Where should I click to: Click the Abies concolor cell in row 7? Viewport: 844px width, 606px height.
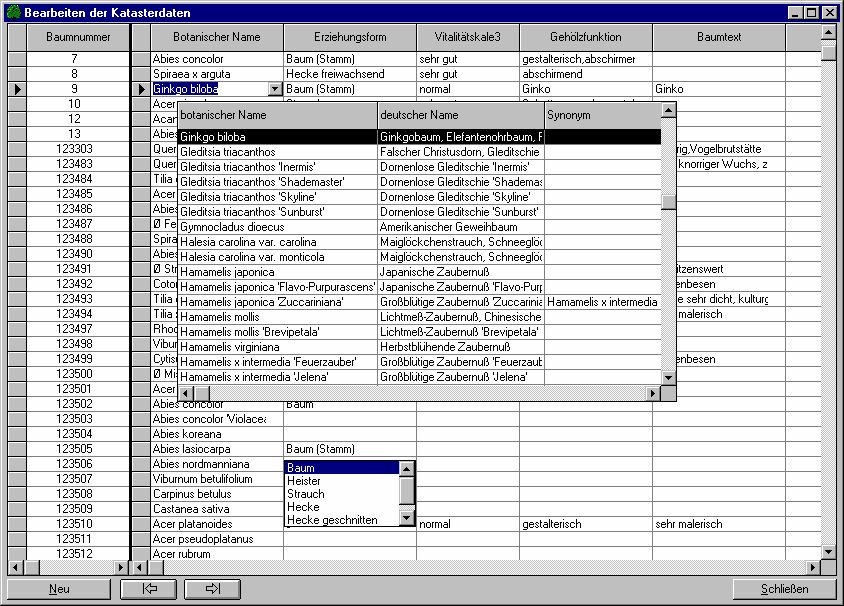click(217, 59)
